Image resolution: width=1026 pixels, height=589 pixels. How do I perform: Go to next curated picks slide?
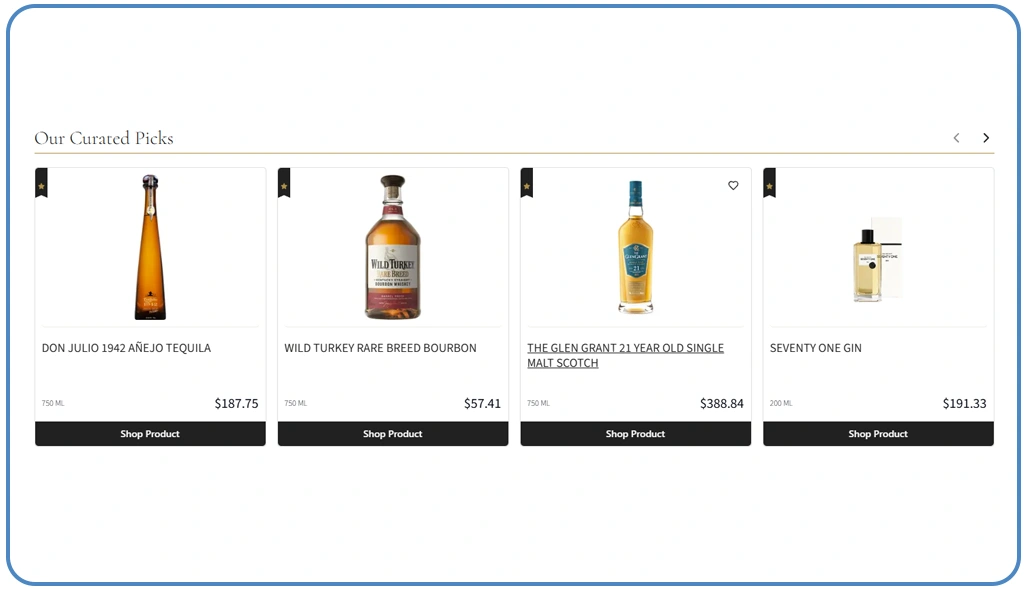[x=985, y=138]
